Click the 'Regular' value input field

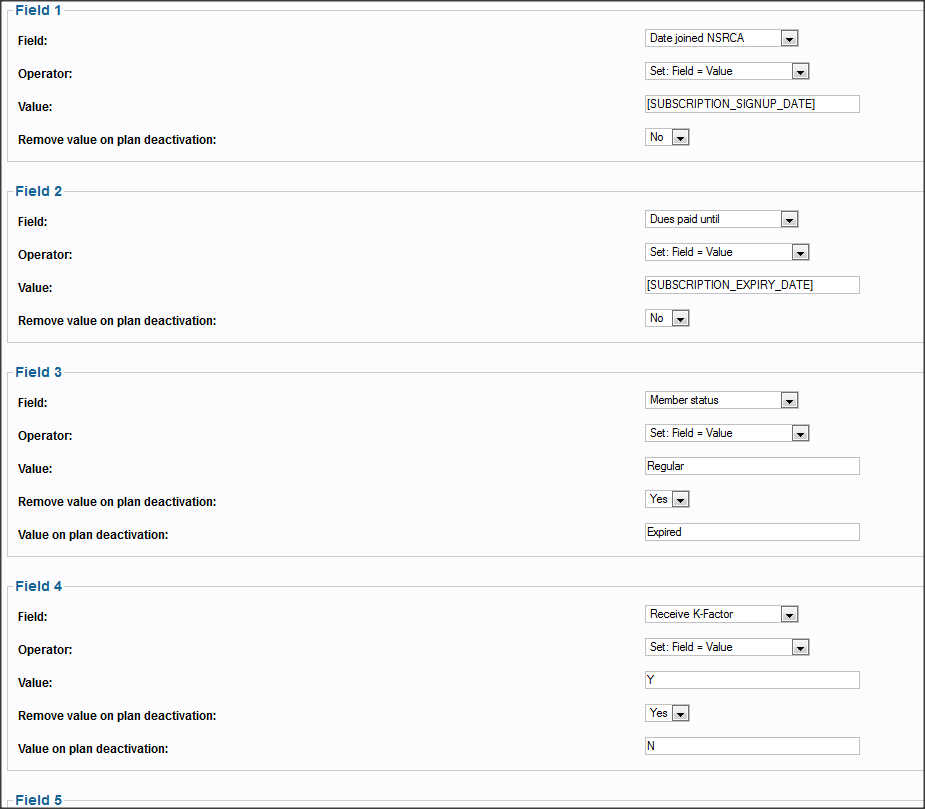click(752, 466)
